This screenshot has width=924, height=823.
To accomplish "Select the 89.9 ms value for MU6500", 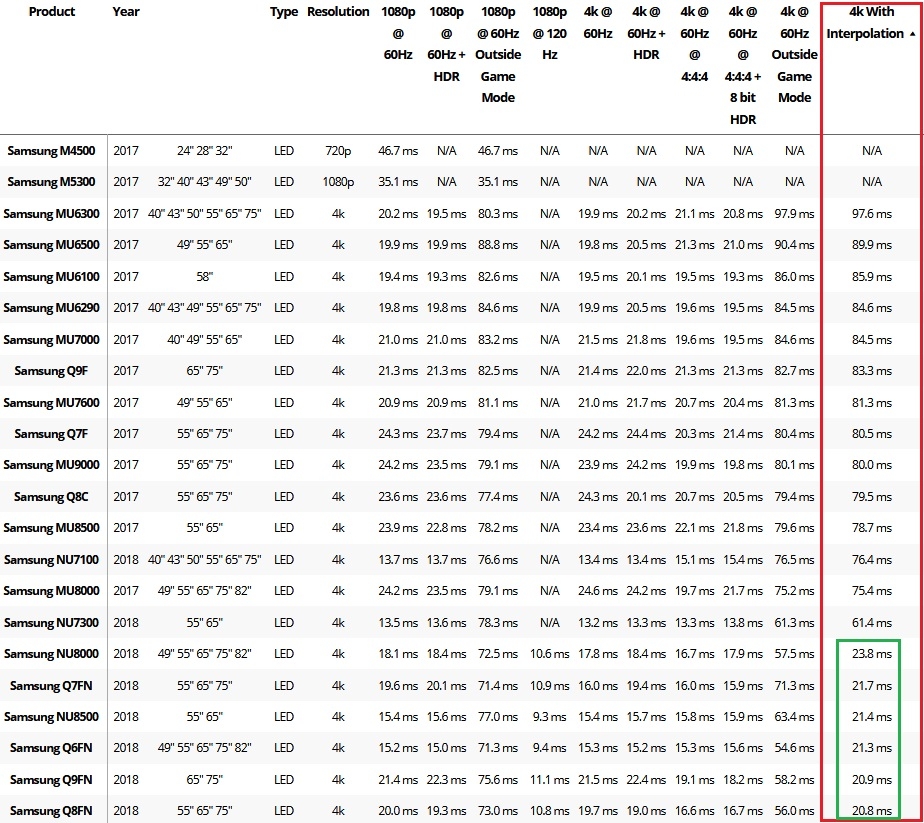I will [872, 245].
